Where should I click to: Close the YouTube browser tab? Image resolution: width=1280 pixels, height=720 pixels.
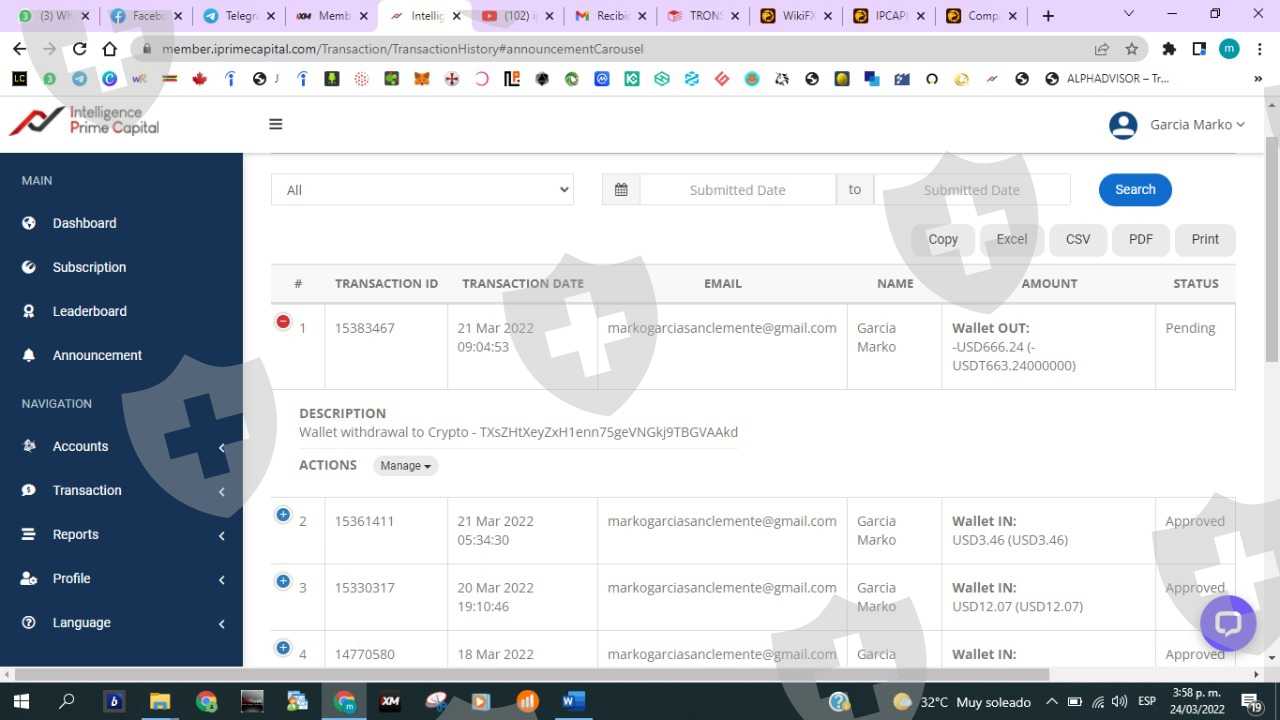coord(549,16)
